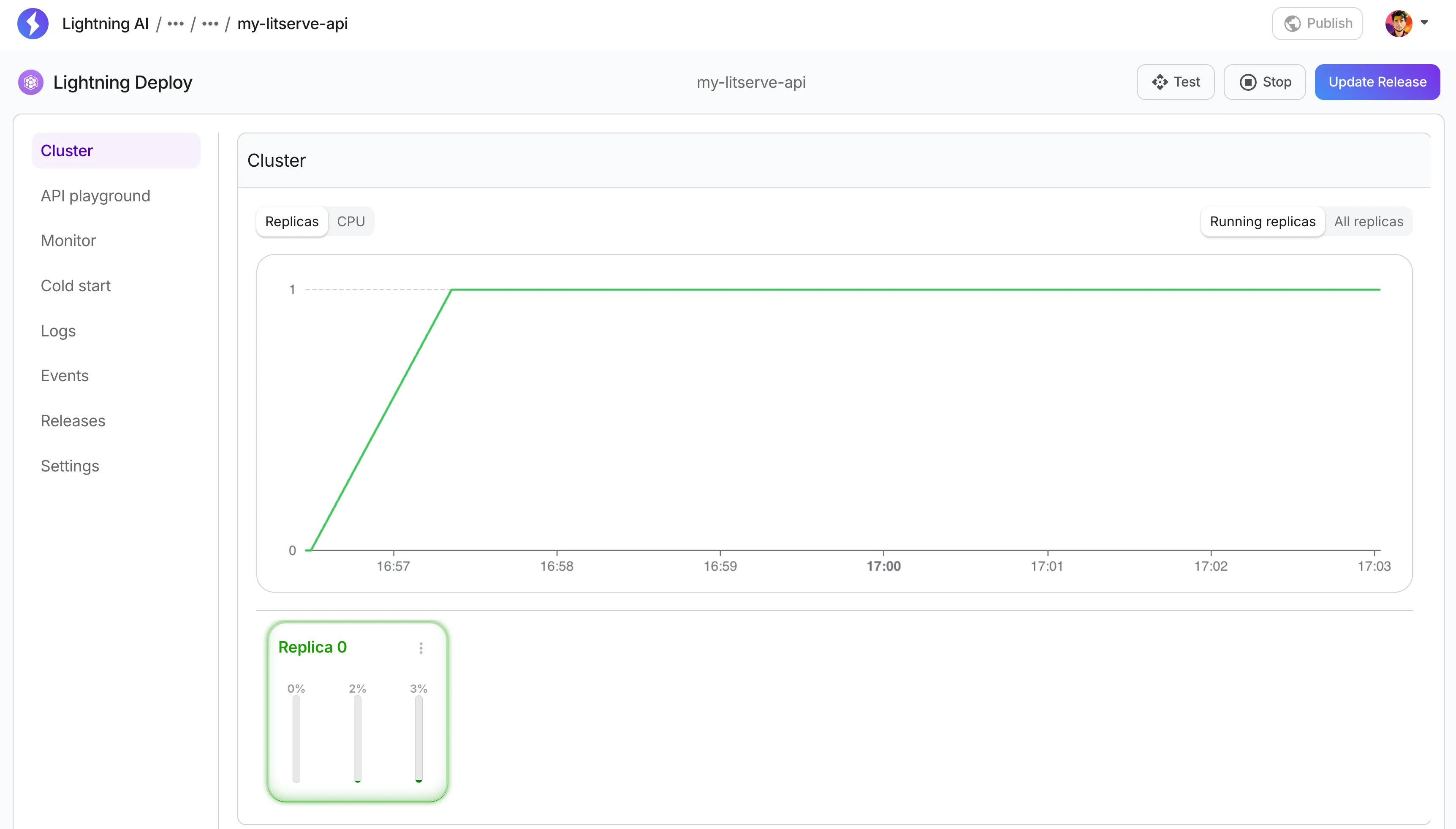
Task: Click Update Release button
Action: (1377, 82)
